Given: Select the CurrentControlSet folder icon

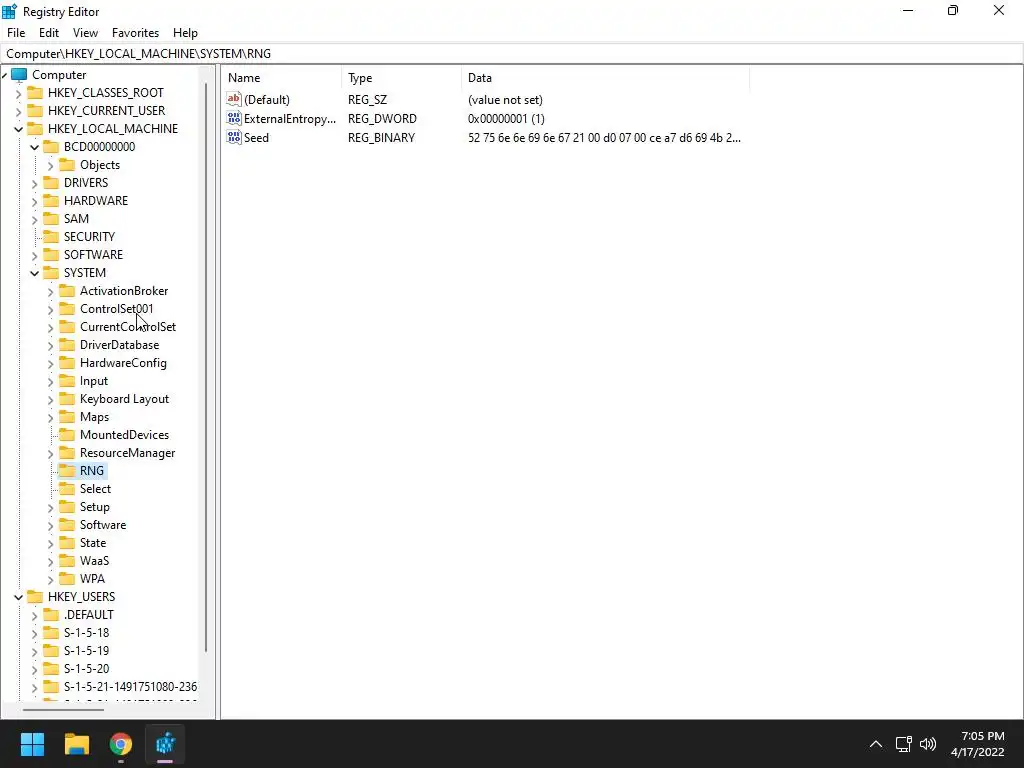Looking at the screenshot, I should coord(67,327).
